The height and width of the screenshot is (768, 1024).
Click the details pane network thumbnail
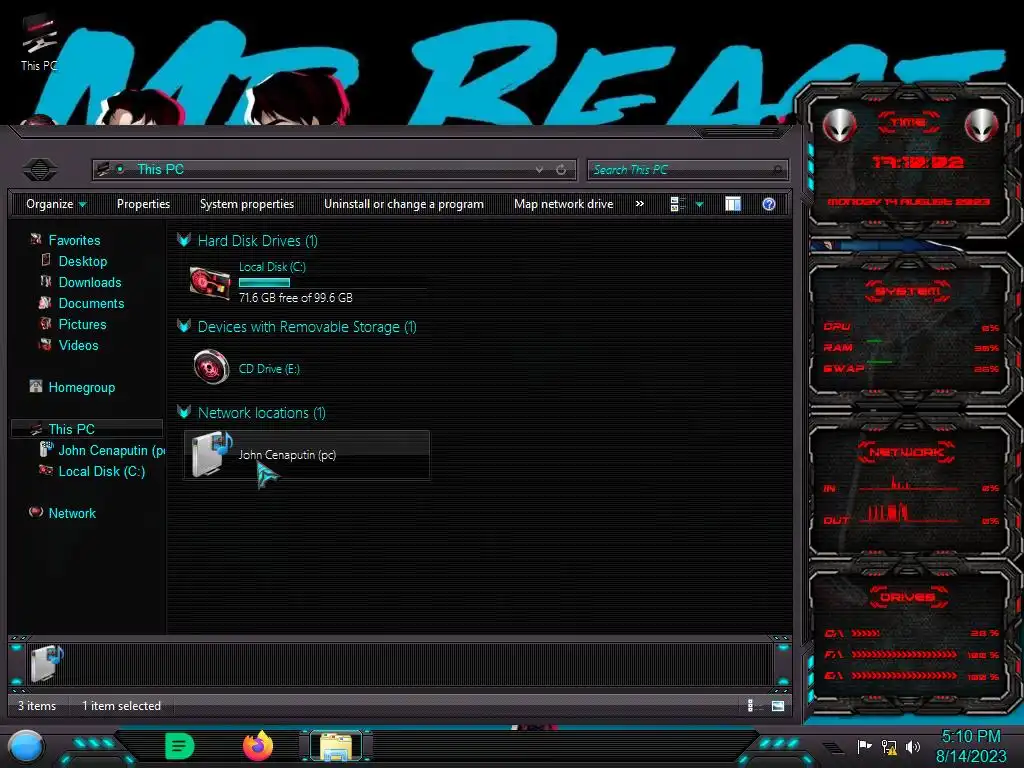point(47,663)
